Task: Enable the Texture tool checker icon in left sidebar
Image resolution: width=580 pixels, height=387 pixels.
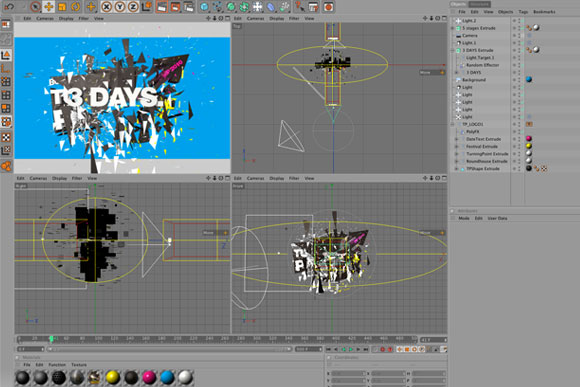Action: click(6, 137)
